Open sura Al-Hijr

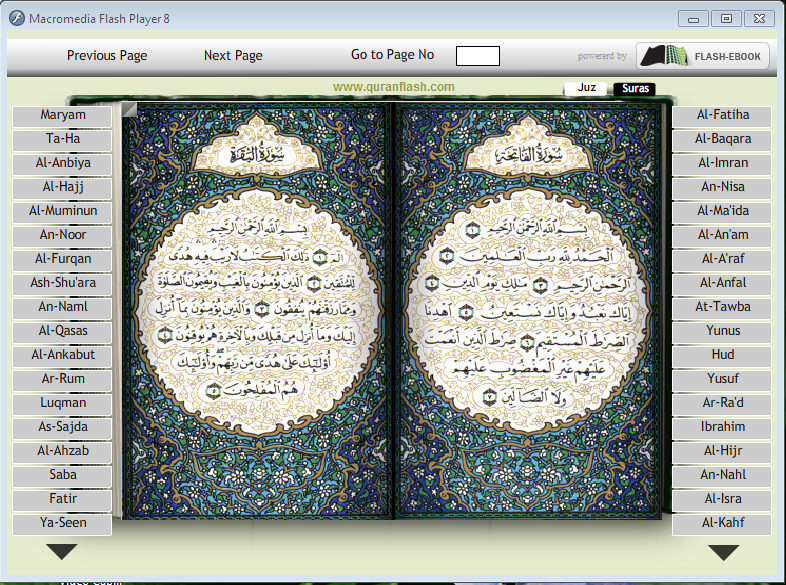722,453
